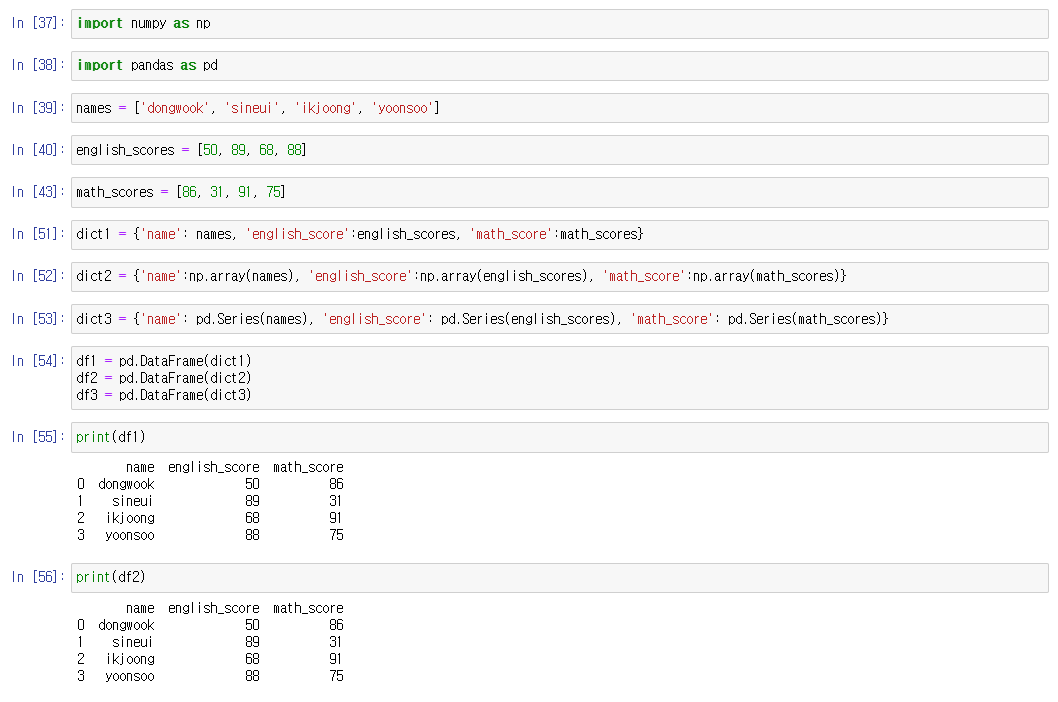Click the 'In [40]:' prompt label

click(x=38, y=149)
